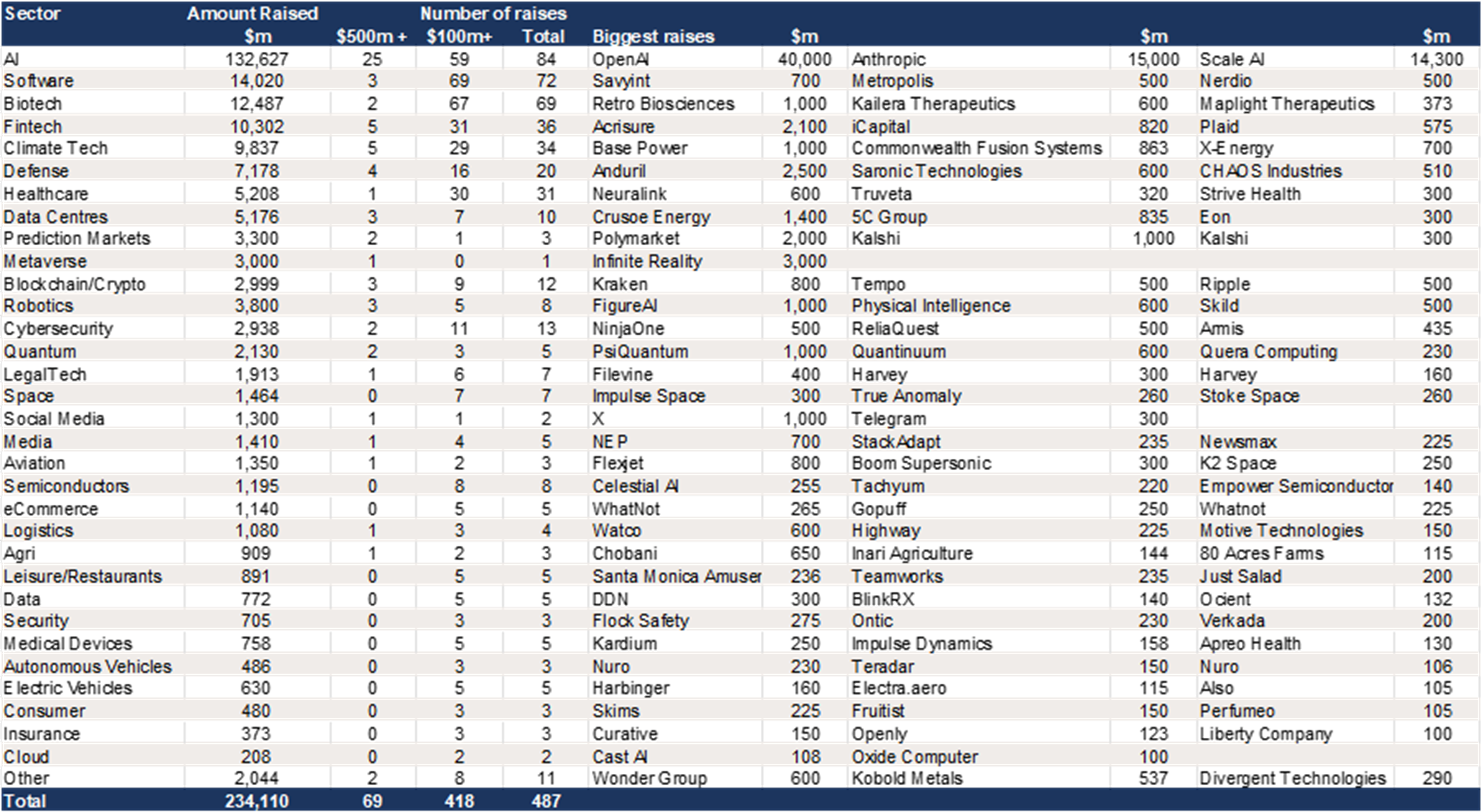Screen dimensions: 1482x812
Task: Select the 'Saronic Technologies' cell
Action: coord(937,172)
